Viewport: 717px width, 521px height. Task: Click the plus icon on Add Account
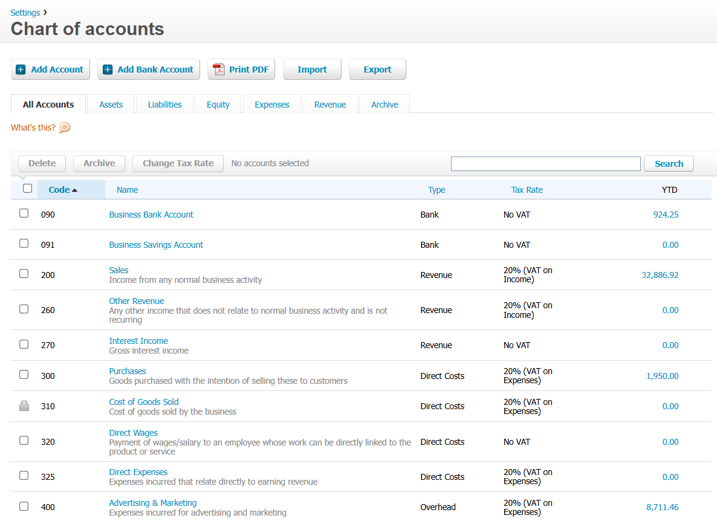click(21, 70)
